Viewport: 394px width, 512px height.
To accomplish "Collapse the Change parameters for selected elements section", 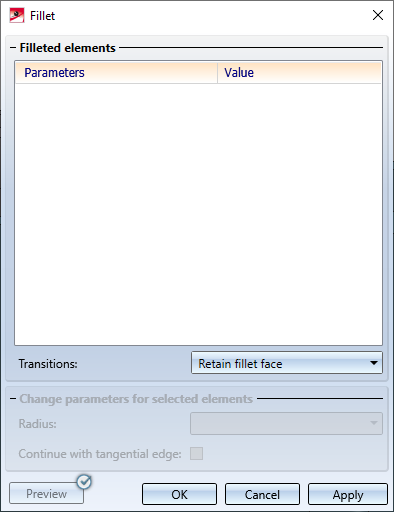I will 13,399.
